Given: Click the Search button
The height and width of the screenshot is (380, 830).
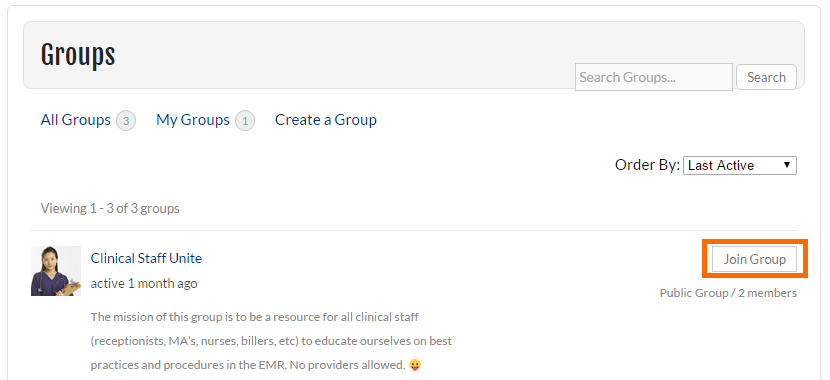Looking at the screenshot, I should click(x=766, y=77).
